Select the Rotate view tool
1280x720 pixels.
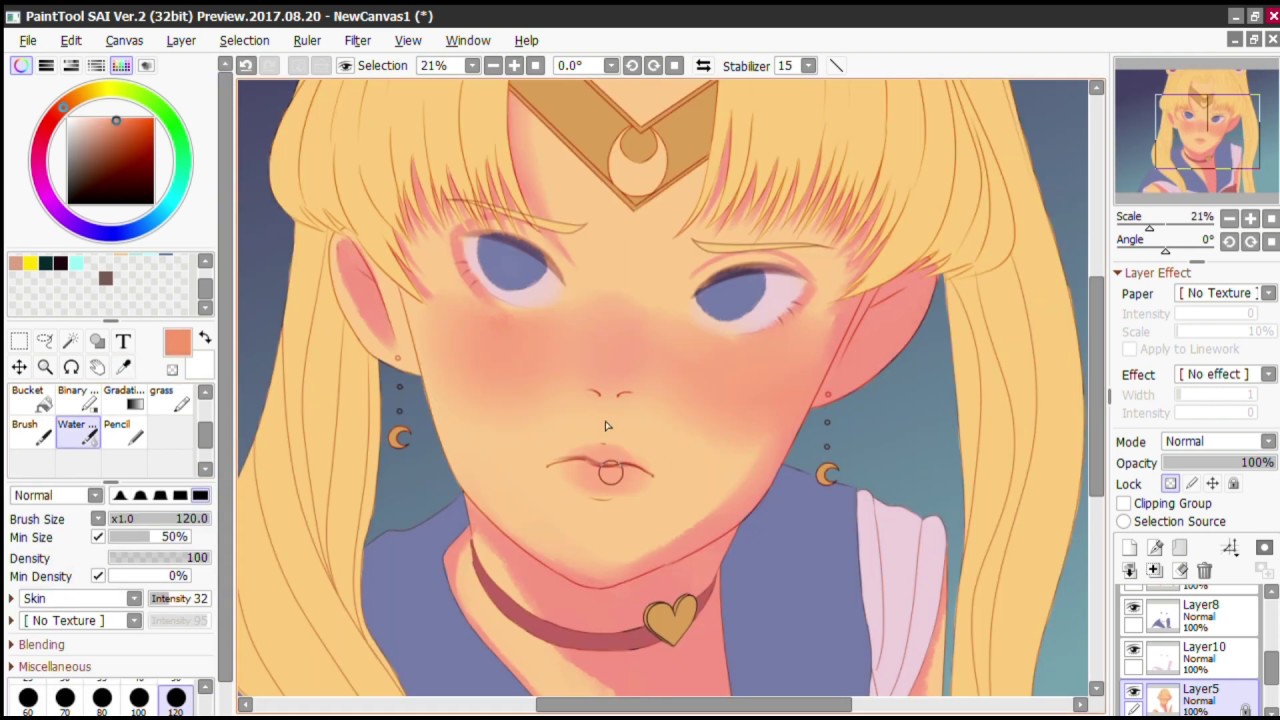(71, 368)
